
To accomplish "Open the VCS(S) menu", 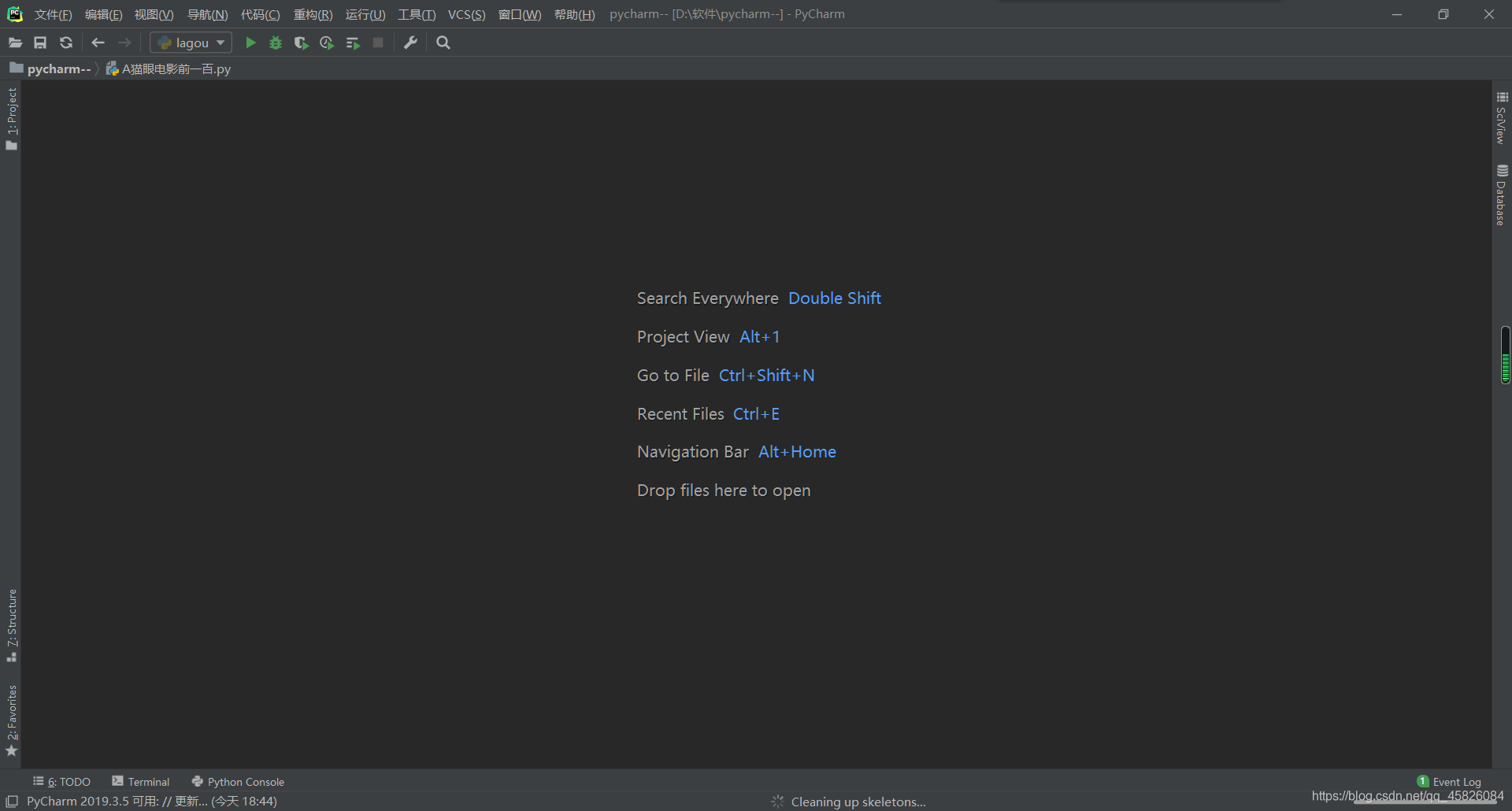I will (x=467, y=14).
